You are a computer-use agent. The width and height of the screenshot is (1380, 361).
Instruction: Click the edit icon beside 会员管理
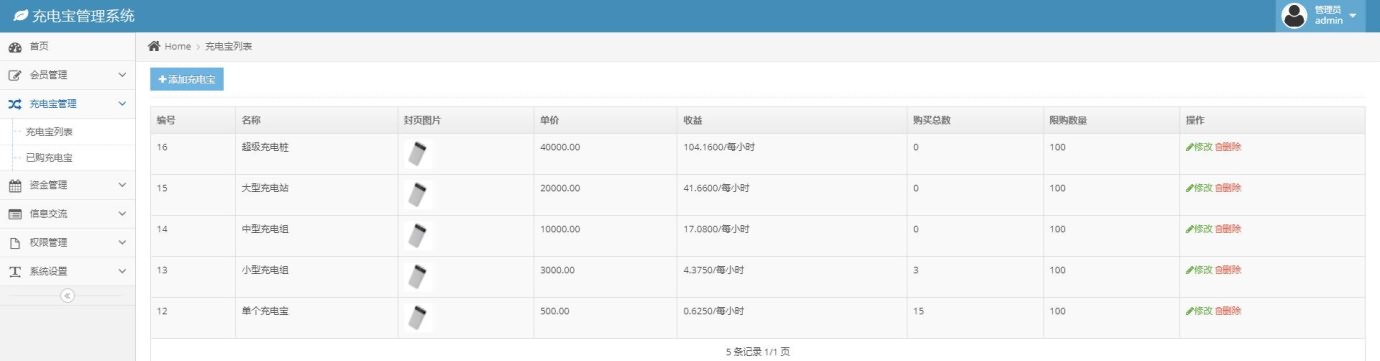15,75
